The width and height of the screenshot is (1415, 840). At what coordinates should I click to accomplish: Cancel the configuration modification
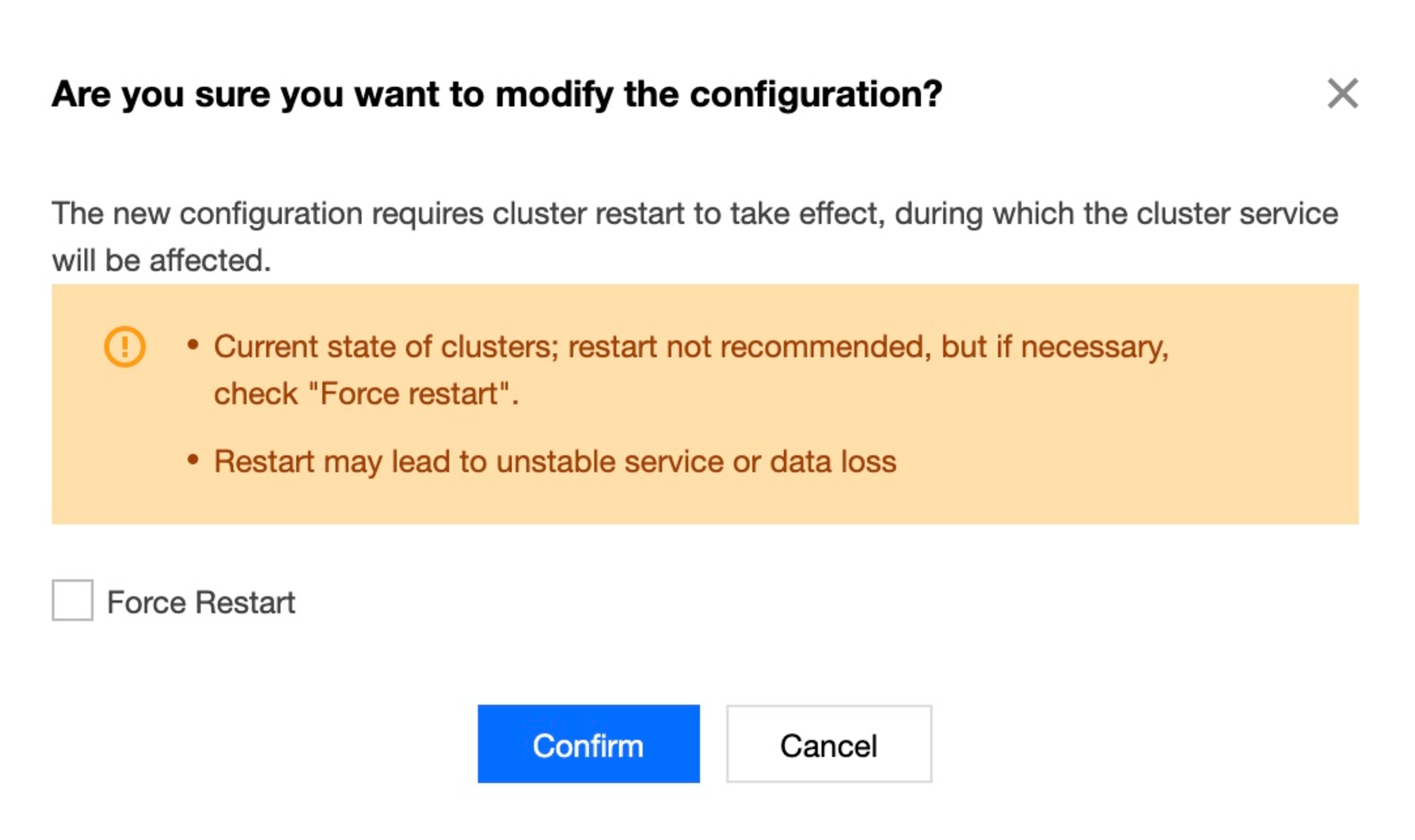coord(828,744)
